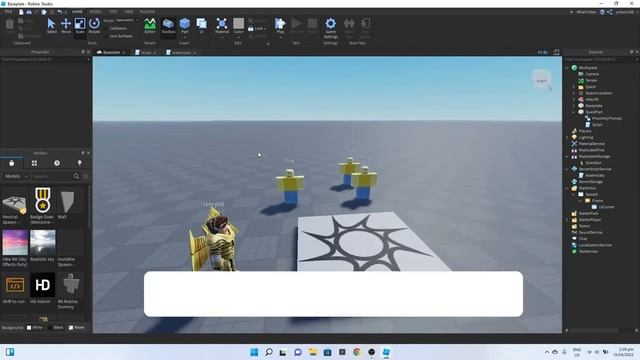Open the FILE menu

[x=8, y=12]
